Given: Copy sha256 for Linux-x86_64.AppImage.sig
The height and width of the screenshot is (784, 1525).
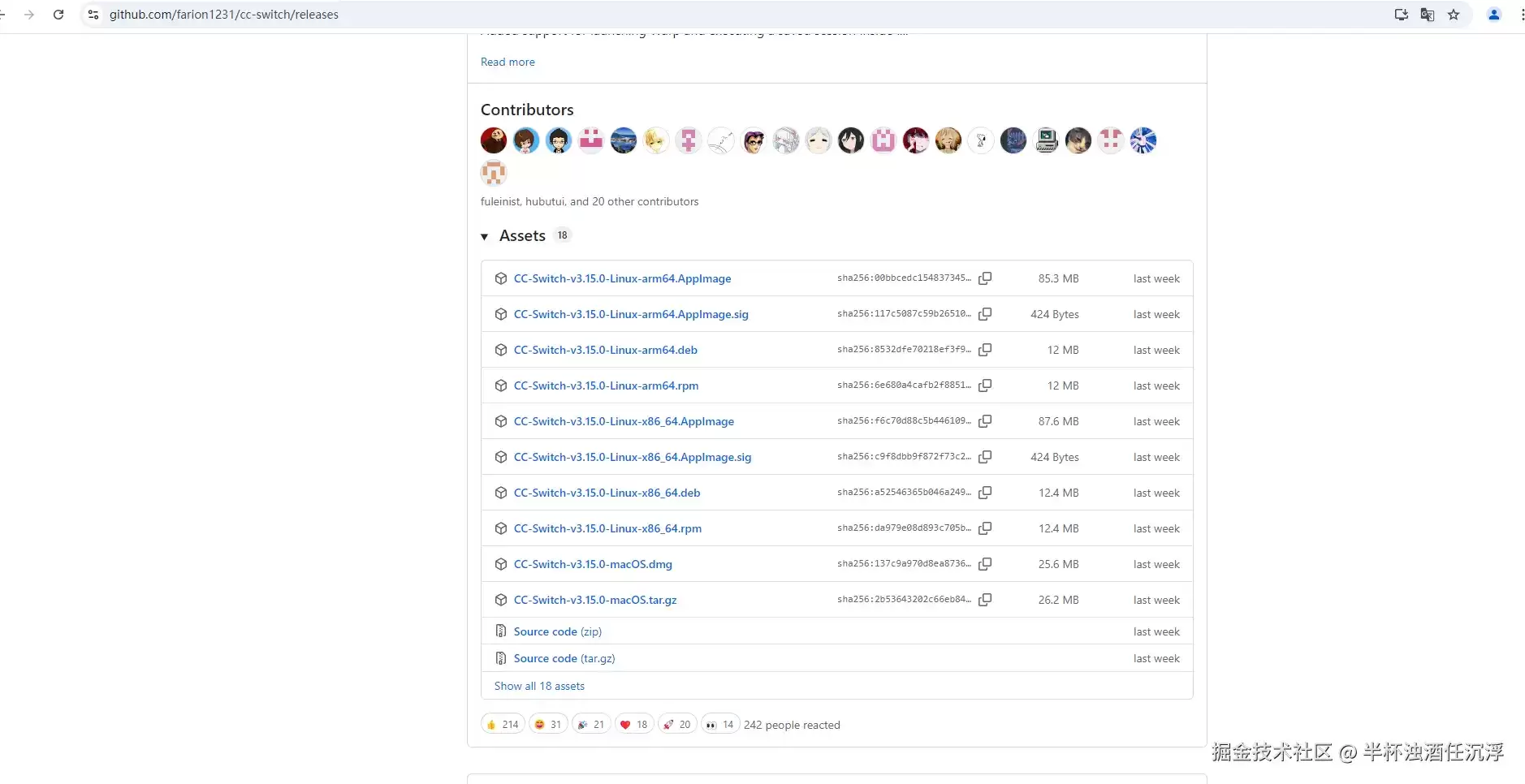Looking at the screenshot, I should (985, 457).
